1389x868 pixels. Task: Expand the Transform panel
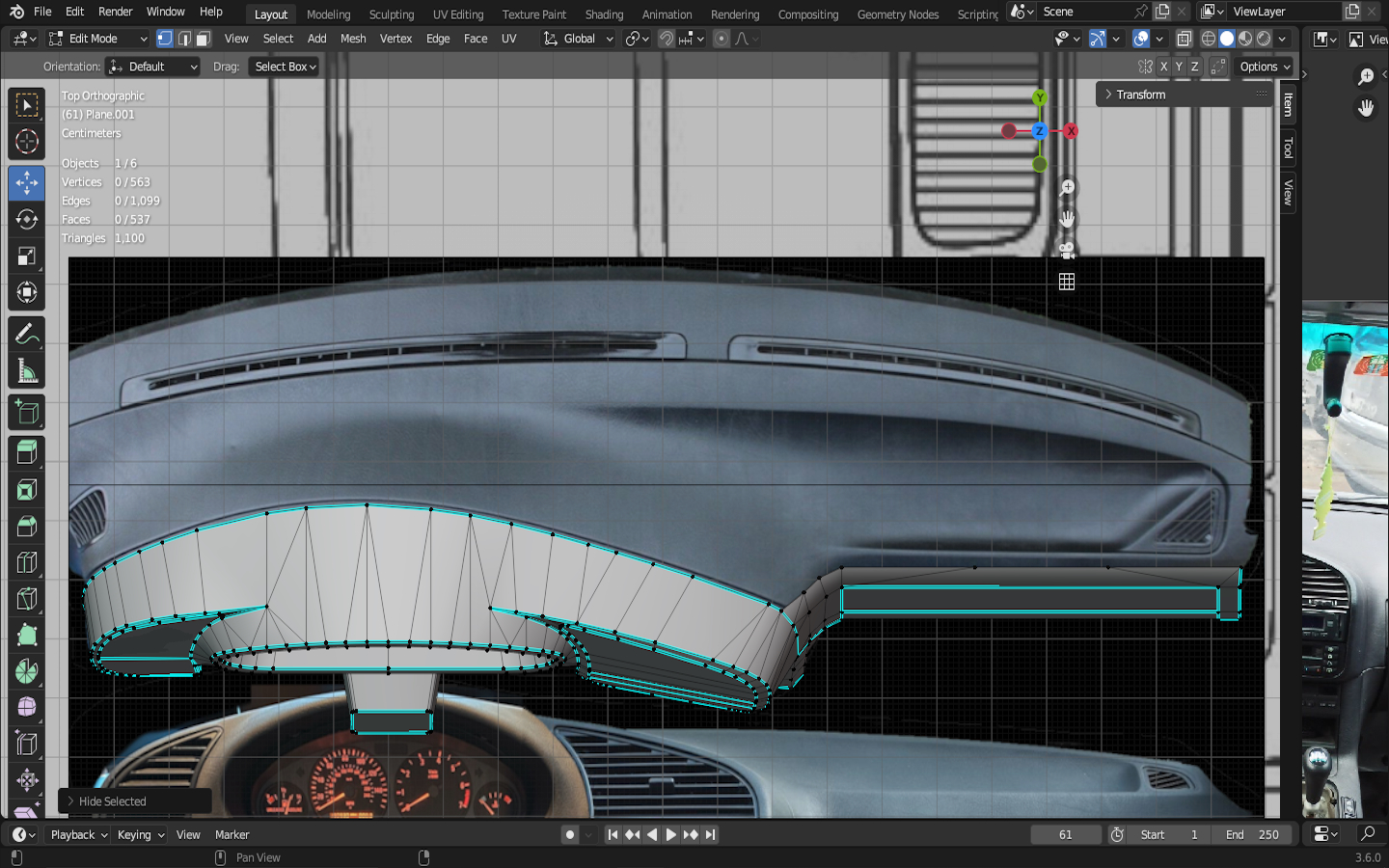coord(1140,95)
